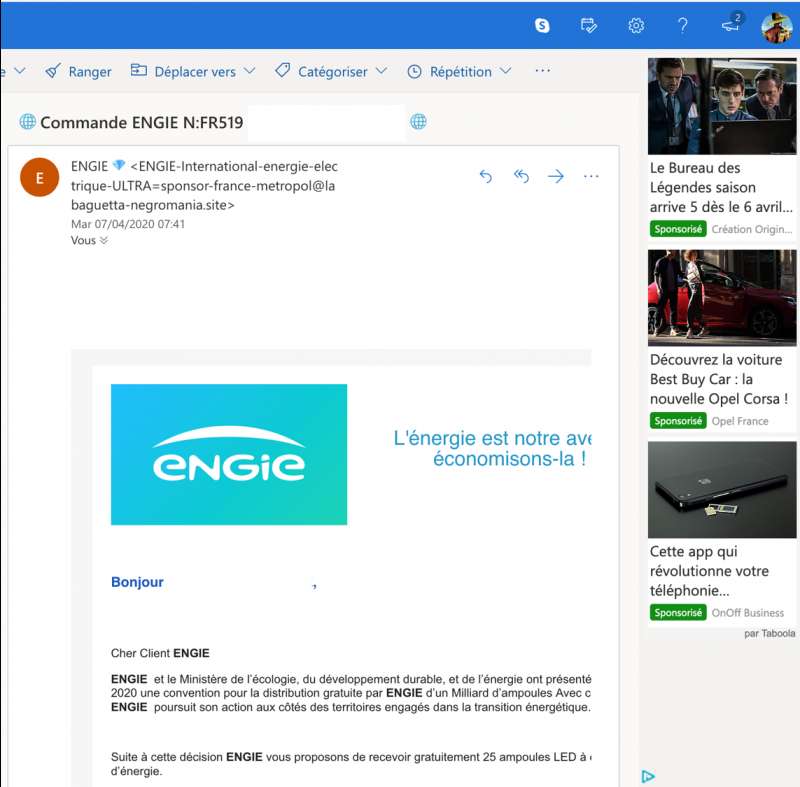This screenshot has width=800, height=787.
Task: Forward the ENGIE message
Action: point(556,176)
